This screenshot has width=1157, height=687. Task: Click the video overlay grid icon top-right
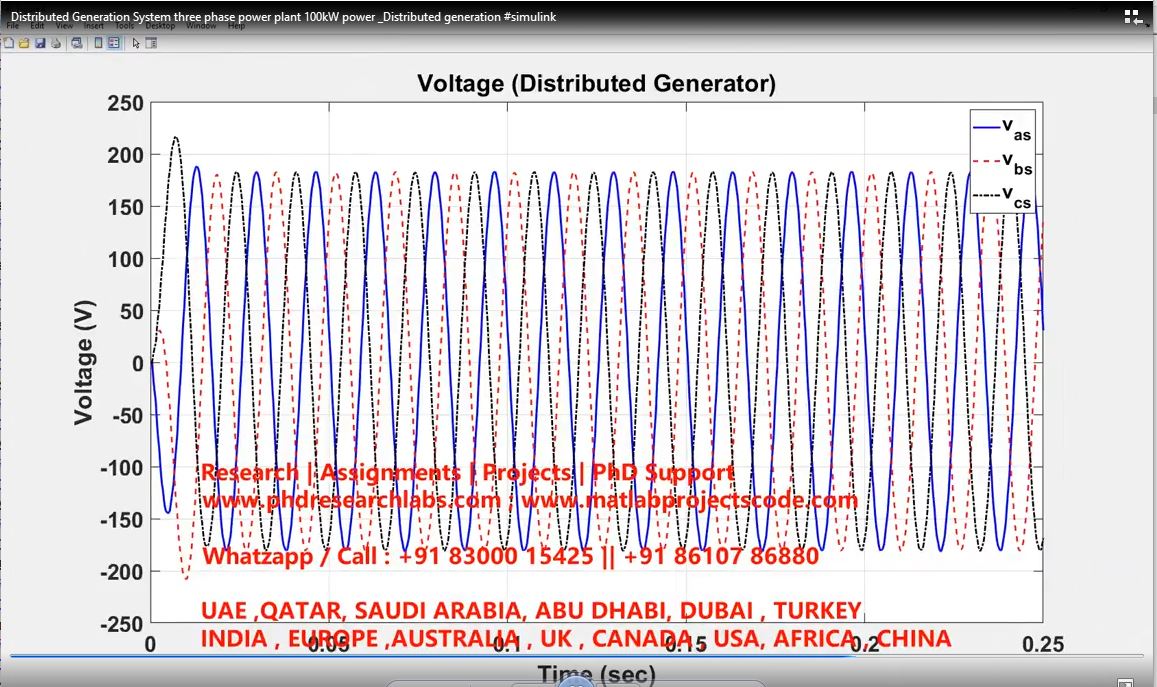pyautogui.click(x=1133, y=16)
